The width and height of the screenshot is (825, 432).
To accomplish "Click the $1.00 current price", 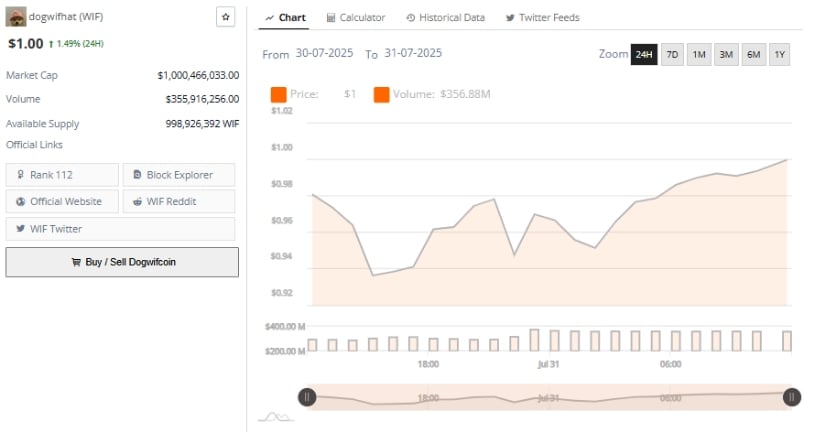I will [x=25, y=44].
